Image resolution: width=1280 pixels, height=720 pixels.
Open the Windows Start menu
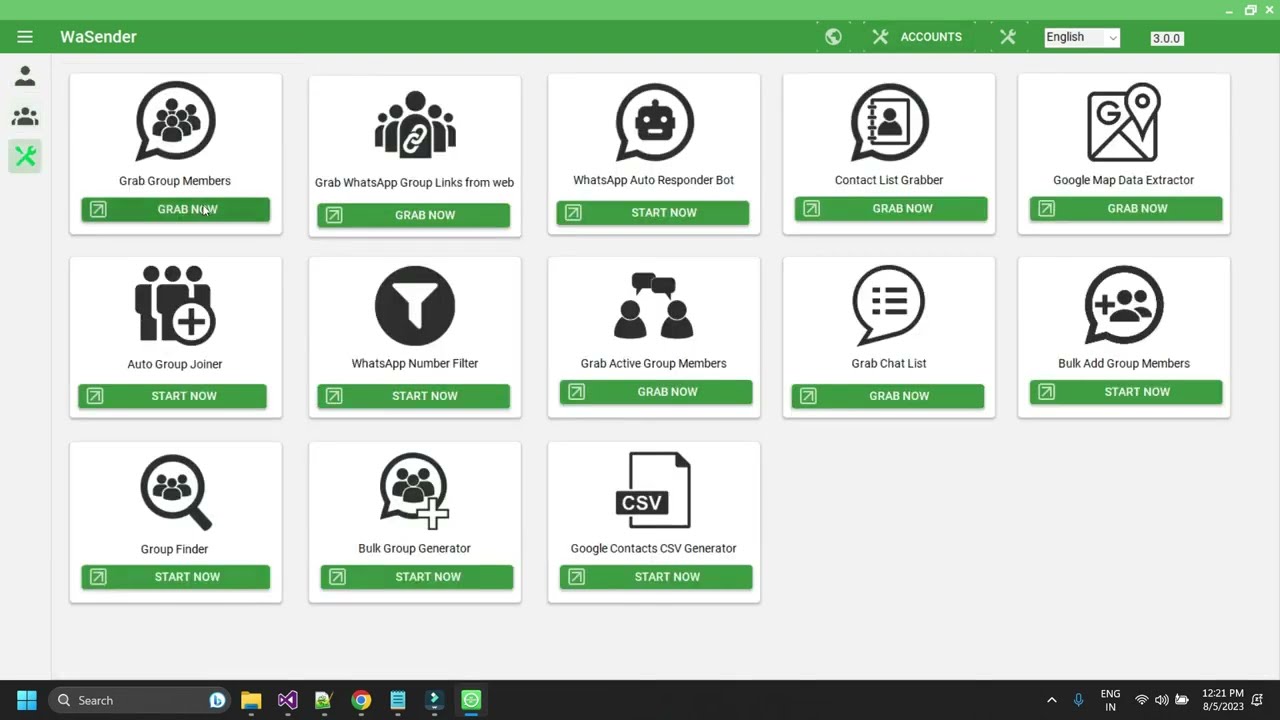27,700
